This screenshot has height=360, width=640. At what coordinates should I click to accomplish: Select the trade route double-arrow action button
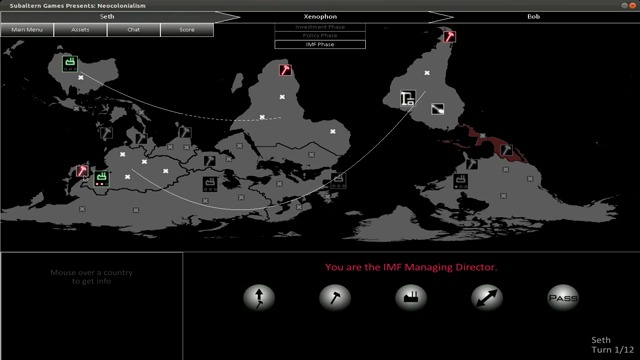[487, 298]
